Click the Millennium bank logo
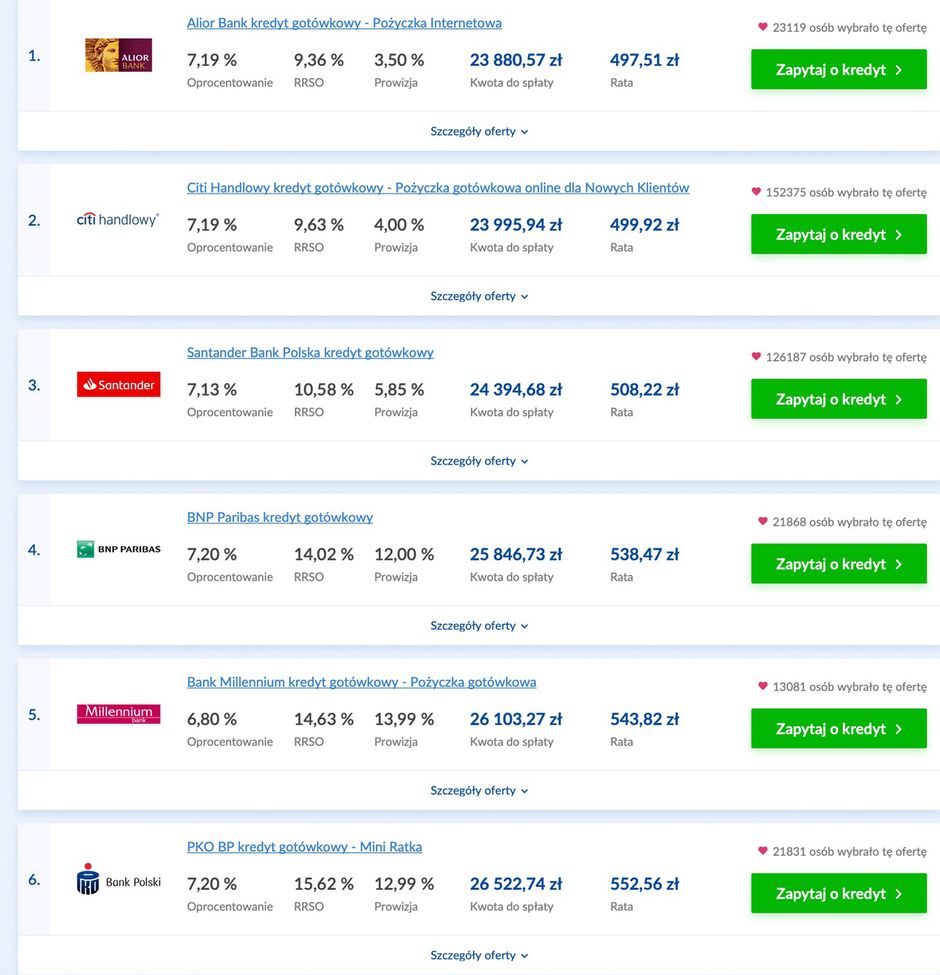Image resolution: width=940 pixels, height=975 pixels. (118, 714)
